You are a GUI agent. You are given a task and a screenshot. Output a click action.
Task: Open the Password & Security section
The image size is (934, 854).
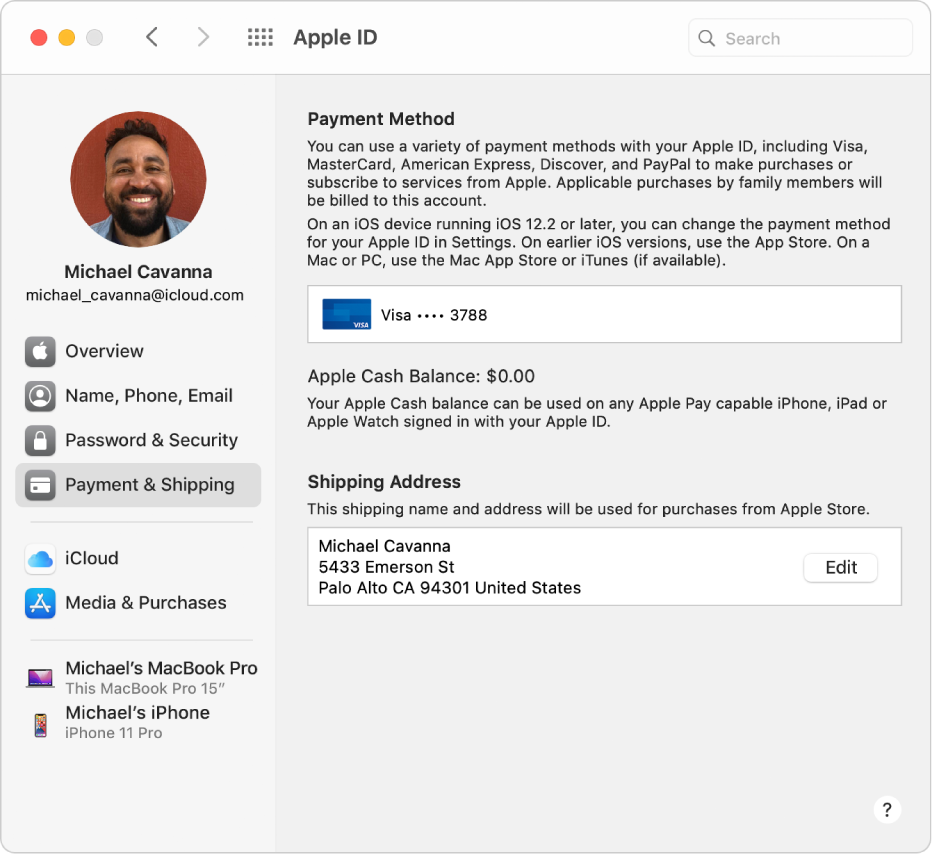pyautogui.click(x=151, y=440)
